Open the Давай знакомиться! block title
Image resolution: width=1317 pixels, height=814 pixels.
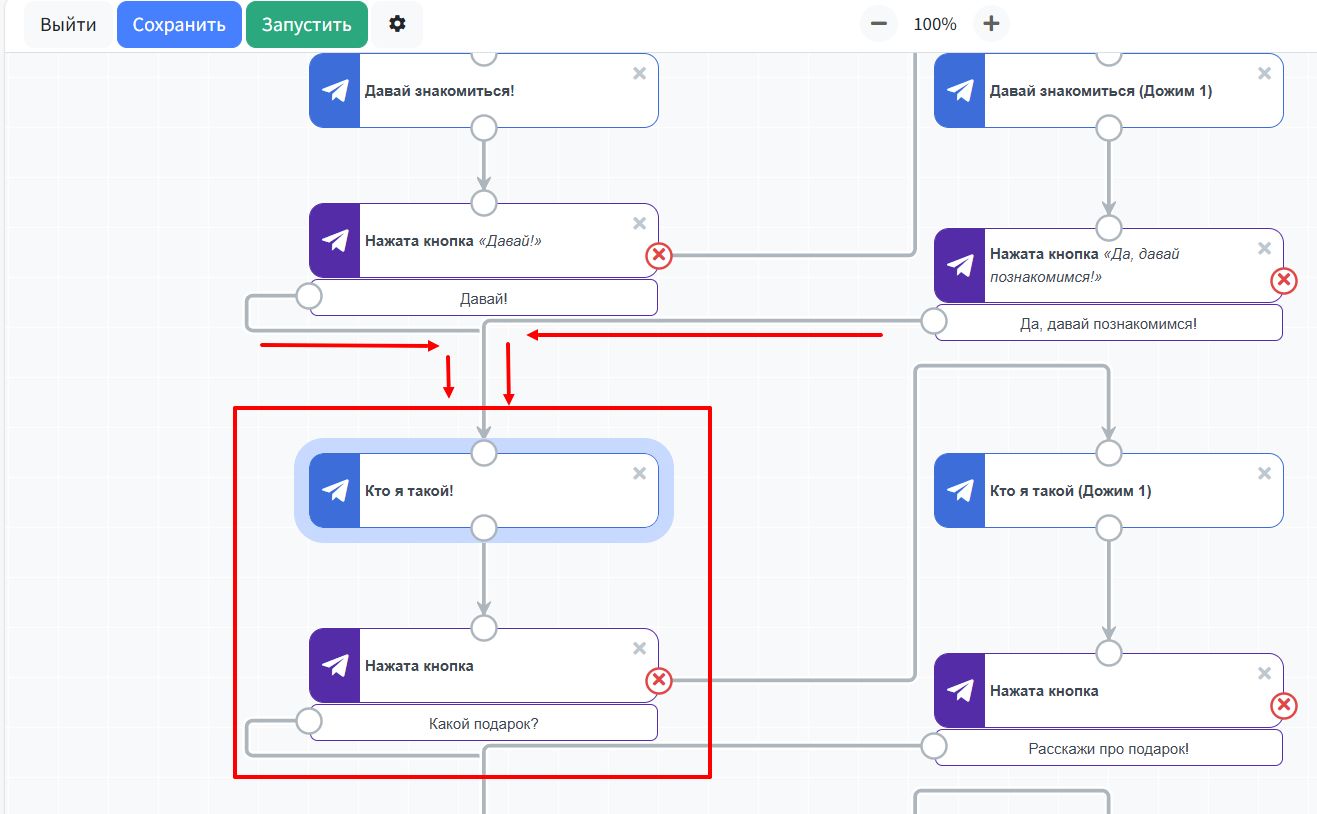point(440,91)
